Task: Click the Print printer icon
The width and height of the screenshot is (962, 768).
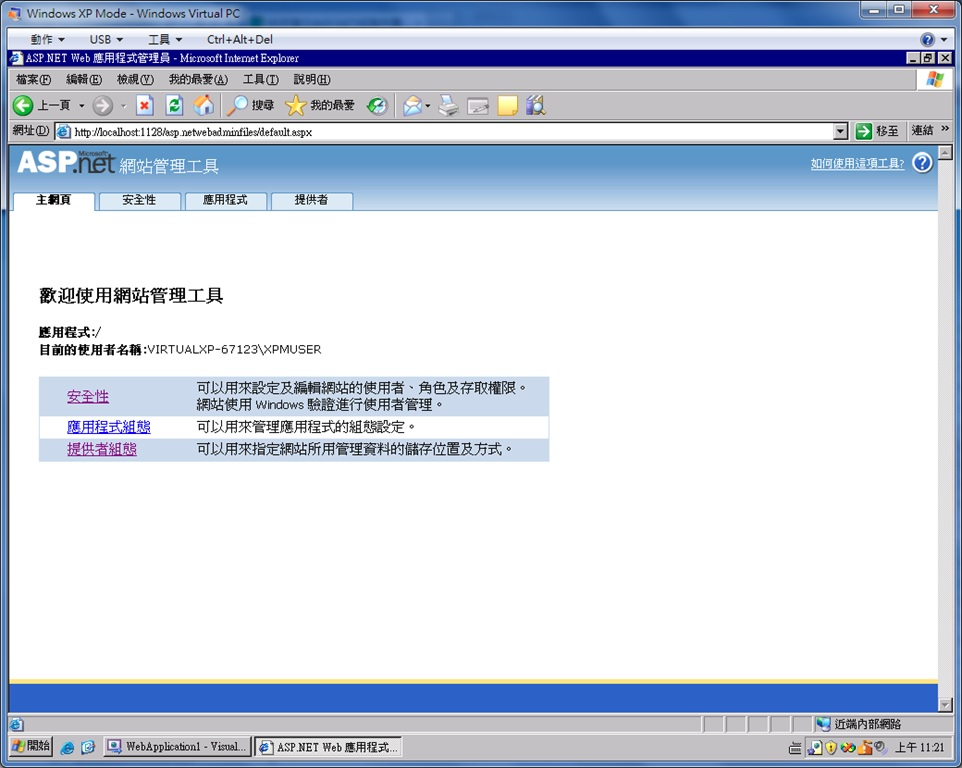Action: click(448, 106)
